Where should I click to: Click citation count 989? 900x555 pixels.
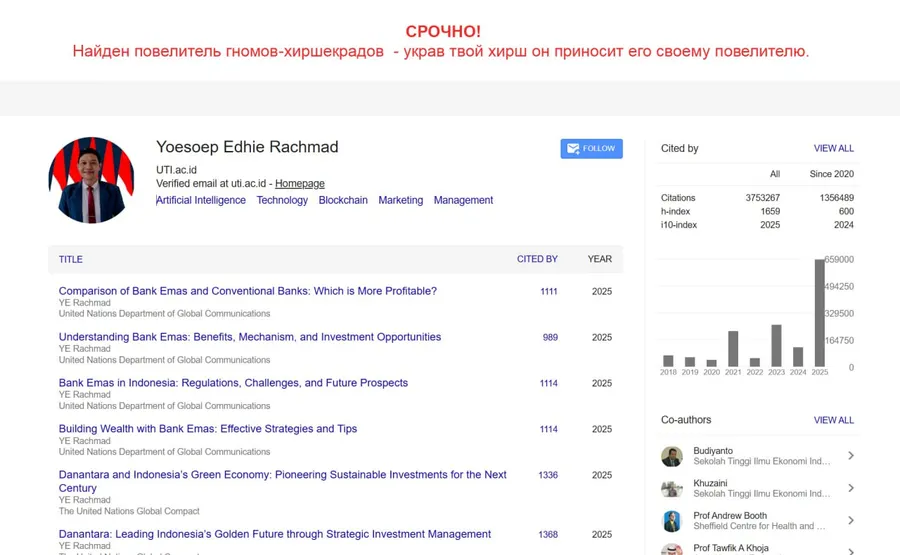(x=550, y=337)
